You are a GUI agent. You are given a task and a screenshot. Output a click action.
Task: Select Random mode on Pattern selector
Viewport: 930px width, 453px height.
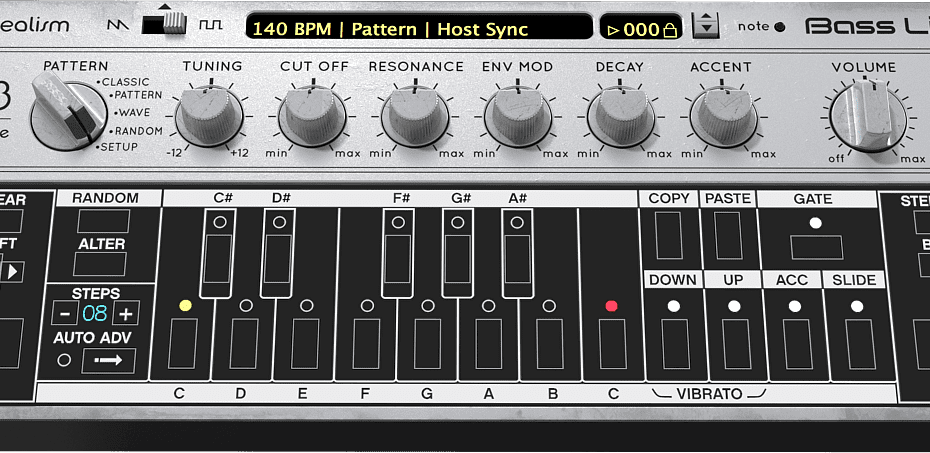(138, 131)
